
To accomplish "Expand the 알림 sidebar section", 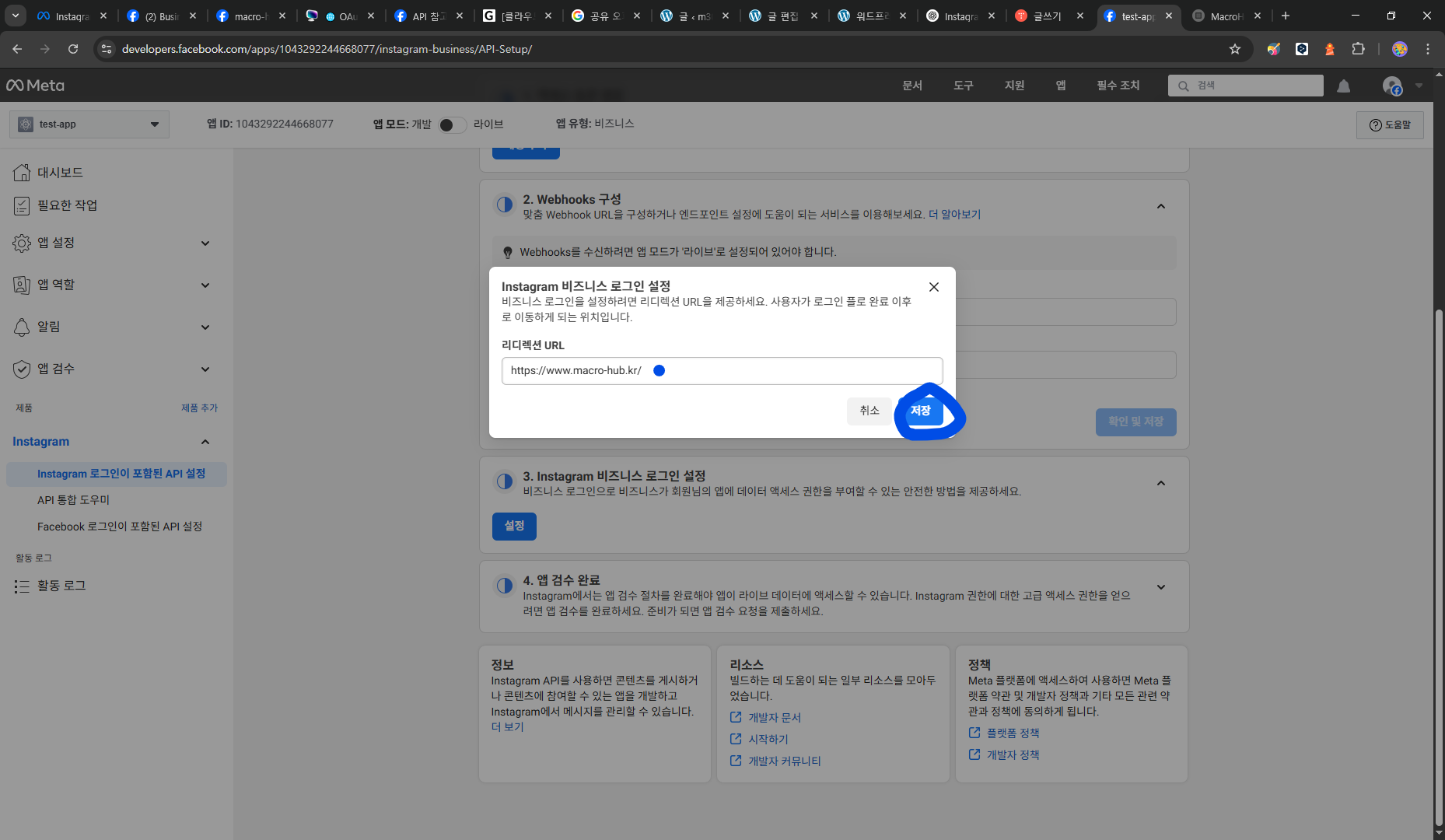I will pos(205,327).
